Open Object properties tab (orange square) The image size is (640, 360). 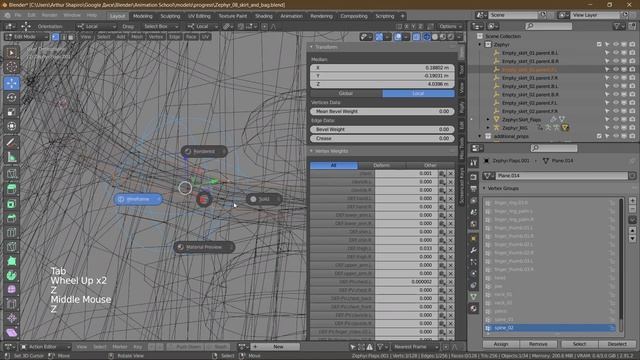(x=473, y=238)
